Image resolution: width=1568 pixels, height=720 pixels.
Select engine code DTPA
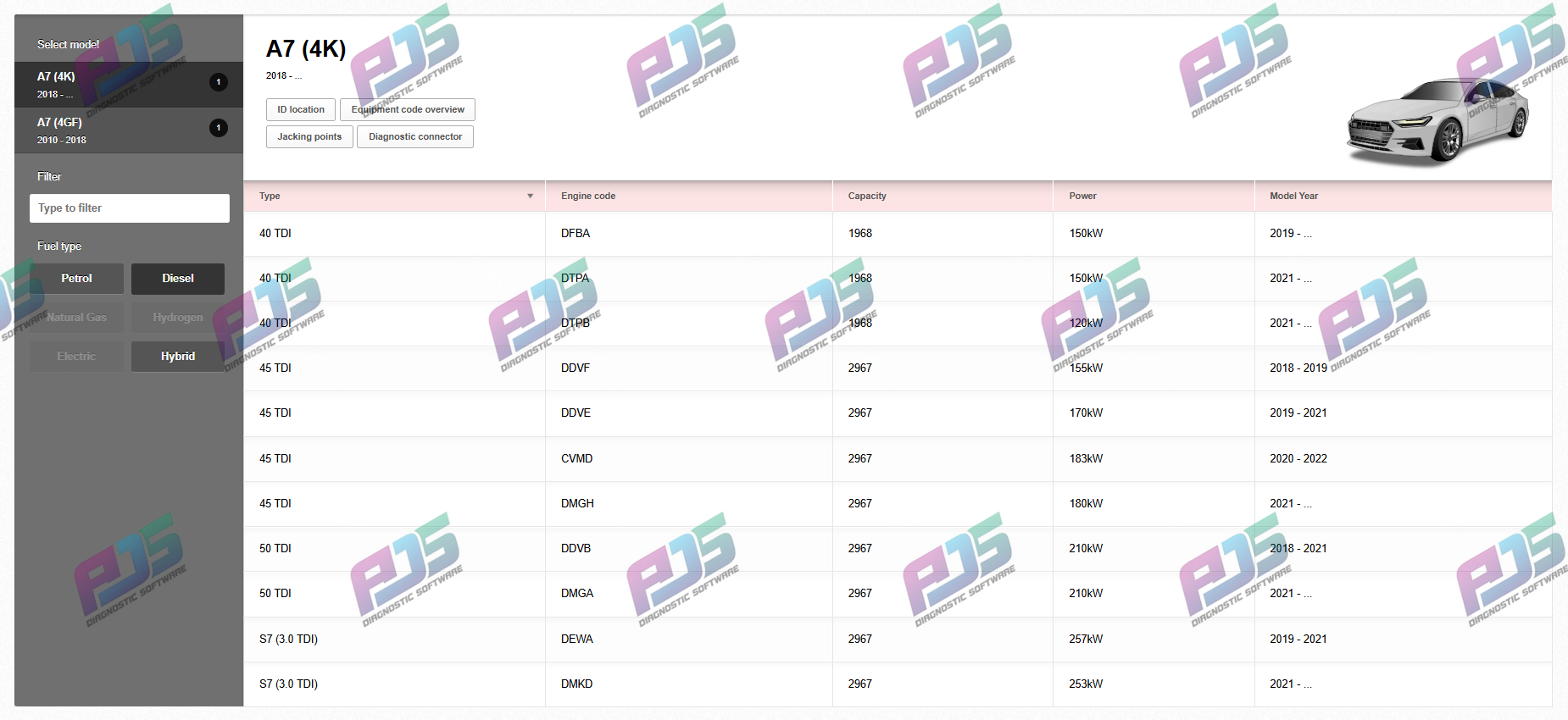(x=575, y=279)
